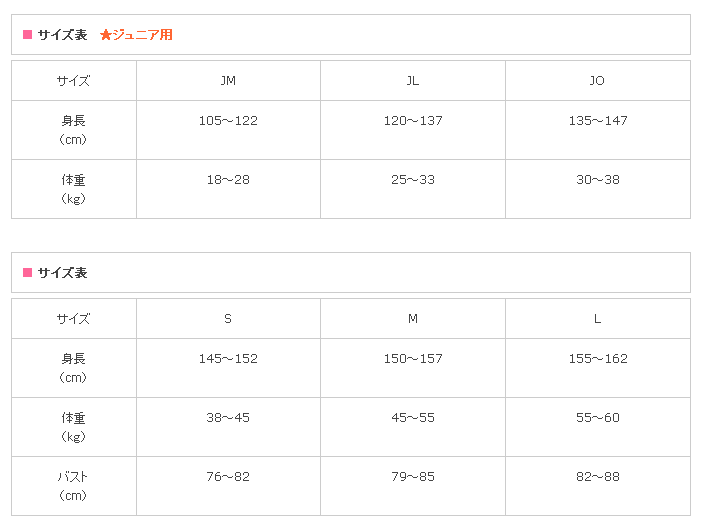Click the 145～152 height cell

point(228,359)
